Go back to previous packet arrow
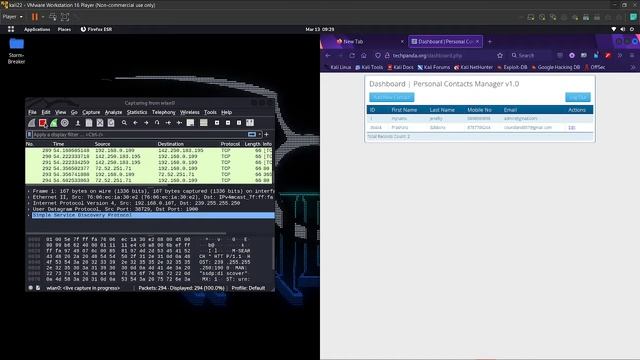This screenshot has height=360, width=640. [x=135, y=123]
